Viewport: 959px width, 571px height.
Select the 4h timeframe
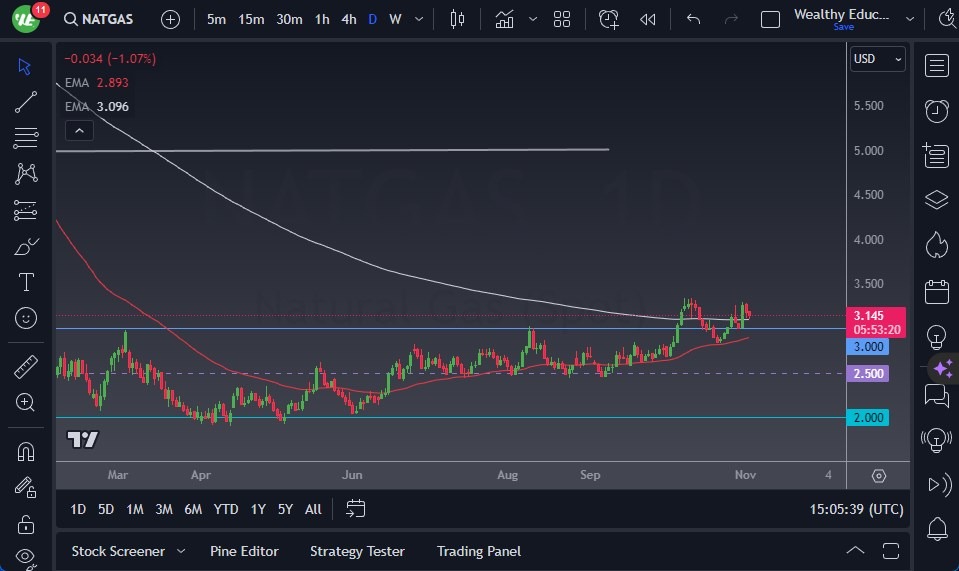pyautogui.click(x=348, y=19)
